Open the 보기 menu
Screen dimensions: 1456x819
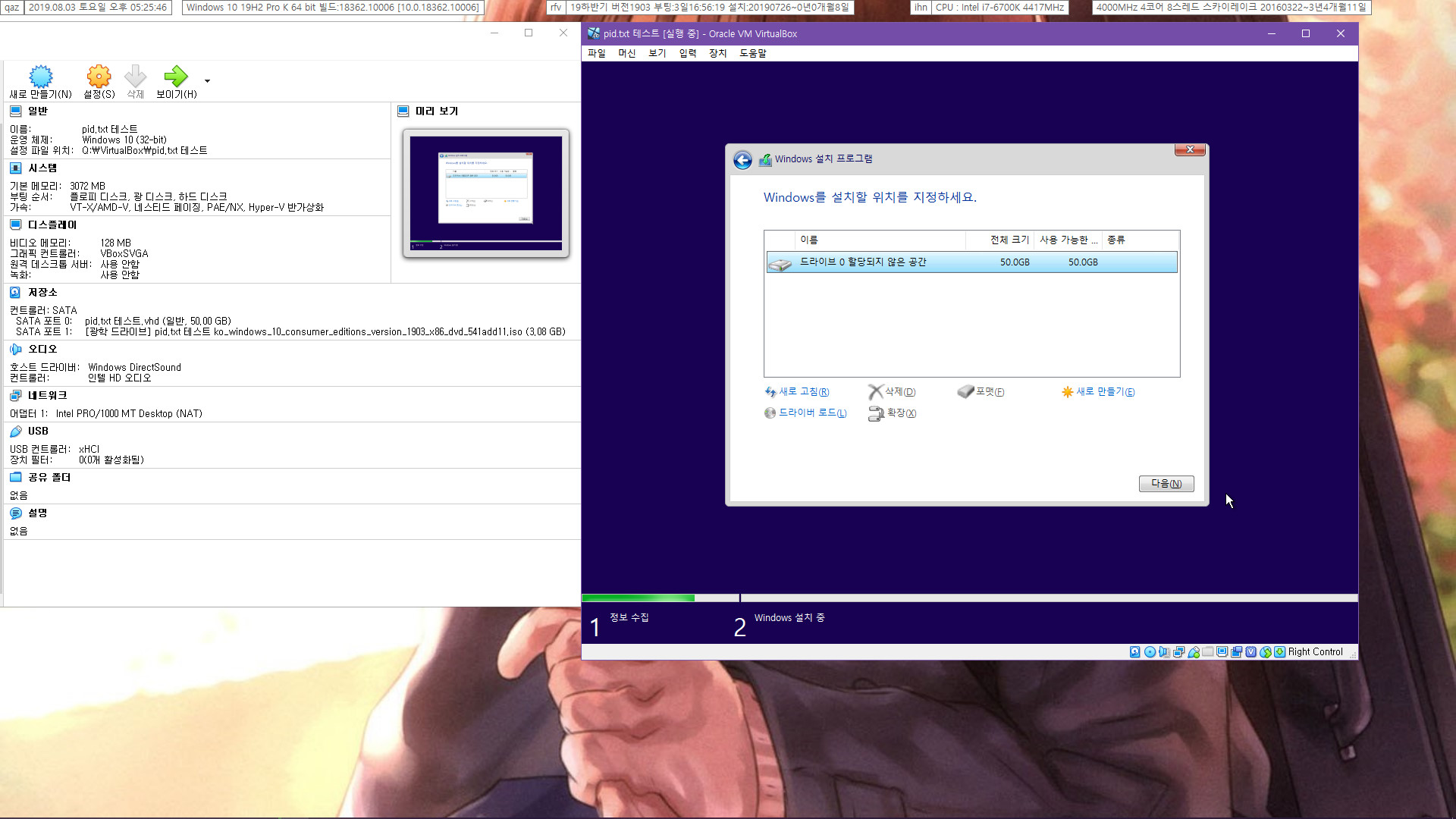(657, 53)
